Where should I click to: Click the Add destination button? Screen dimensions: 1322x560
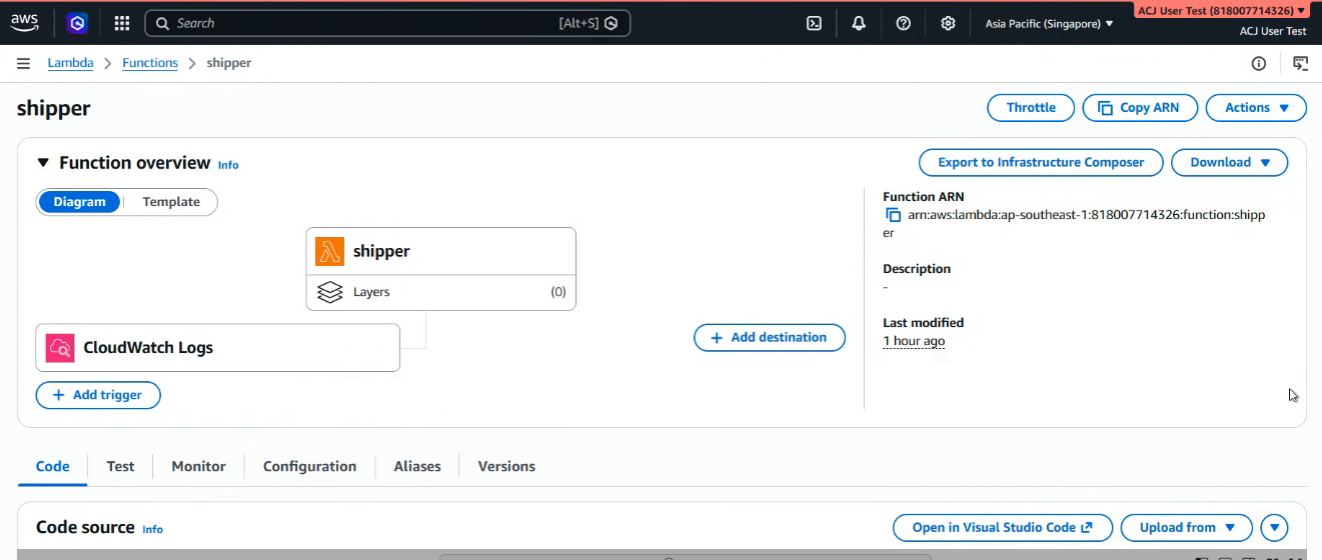769,338
